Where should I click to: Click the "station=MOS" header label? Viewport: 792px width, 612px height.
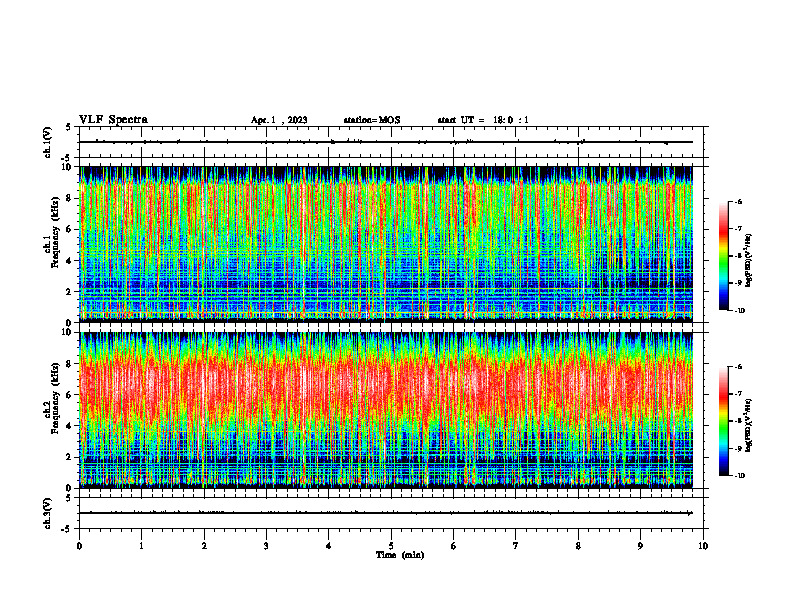[372, 120]
